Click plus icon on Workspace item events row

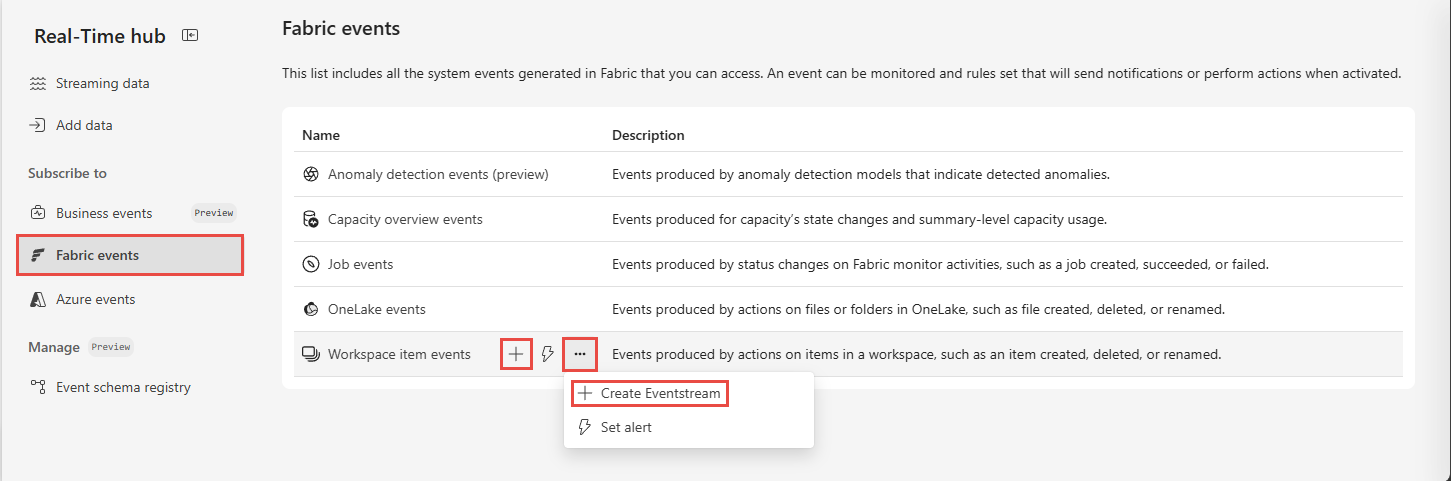click(x=515, y=354)
